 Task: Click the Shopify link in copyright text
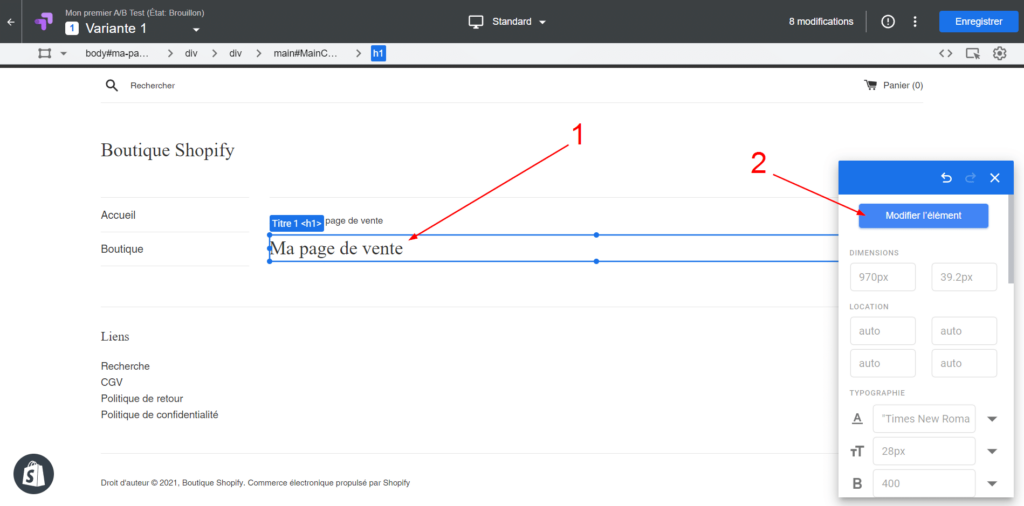tap(396, 483)
